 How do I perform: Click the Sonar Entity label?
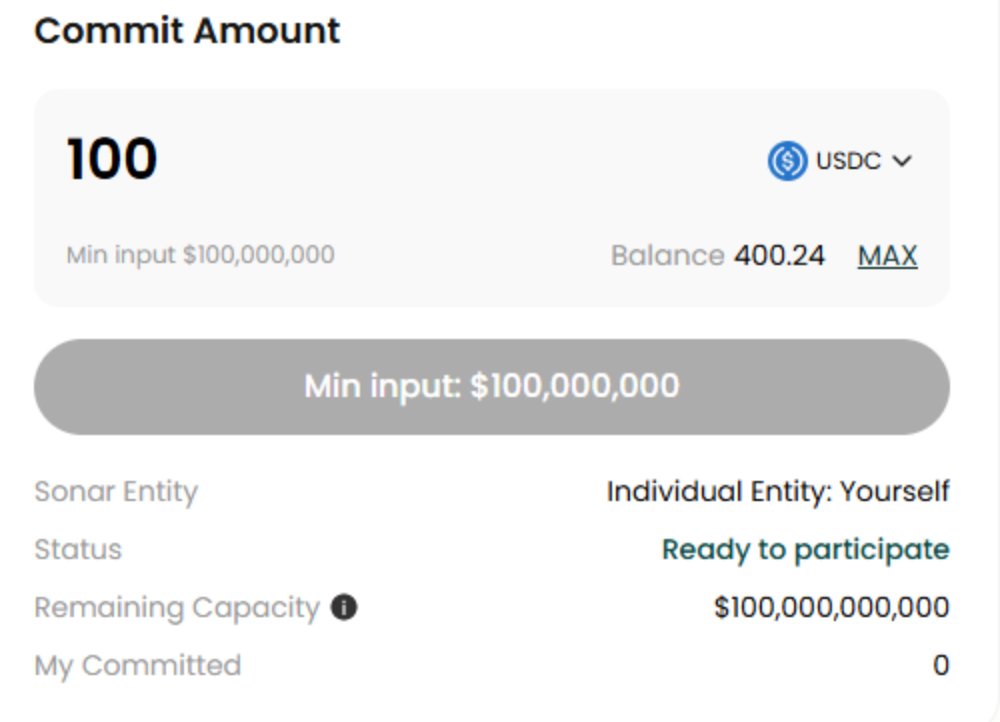coord(116,492)
